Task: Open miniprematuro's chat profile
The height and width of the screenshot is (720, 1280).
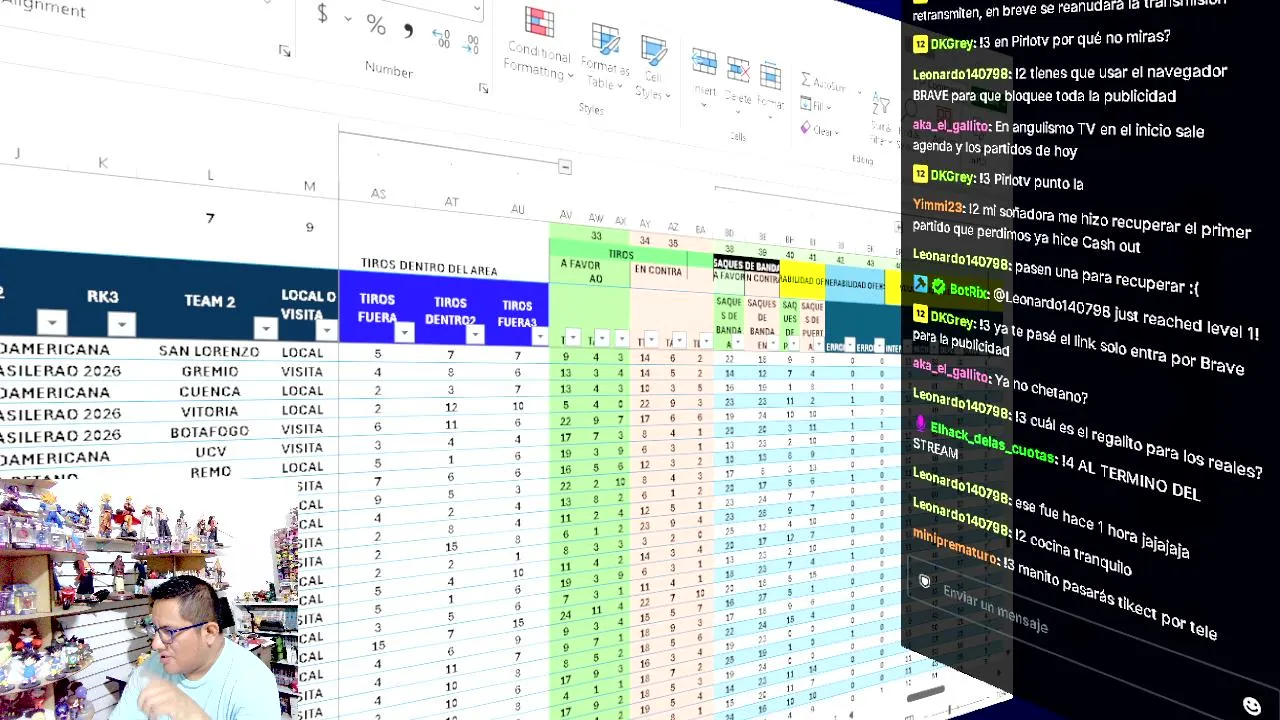Action: click(955, 545)
